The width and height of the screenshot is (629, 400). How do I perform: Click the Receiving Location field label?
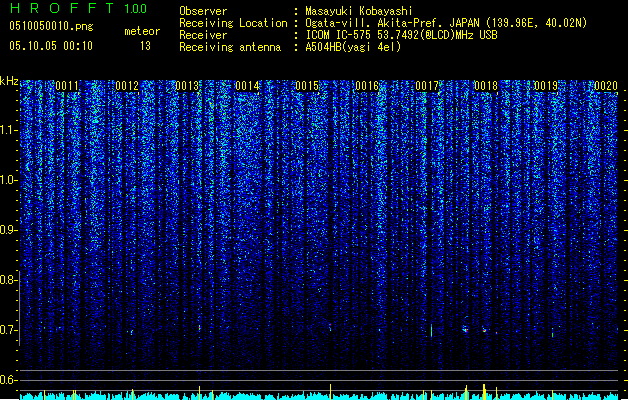pyautogui.click(x=233, y=23)
